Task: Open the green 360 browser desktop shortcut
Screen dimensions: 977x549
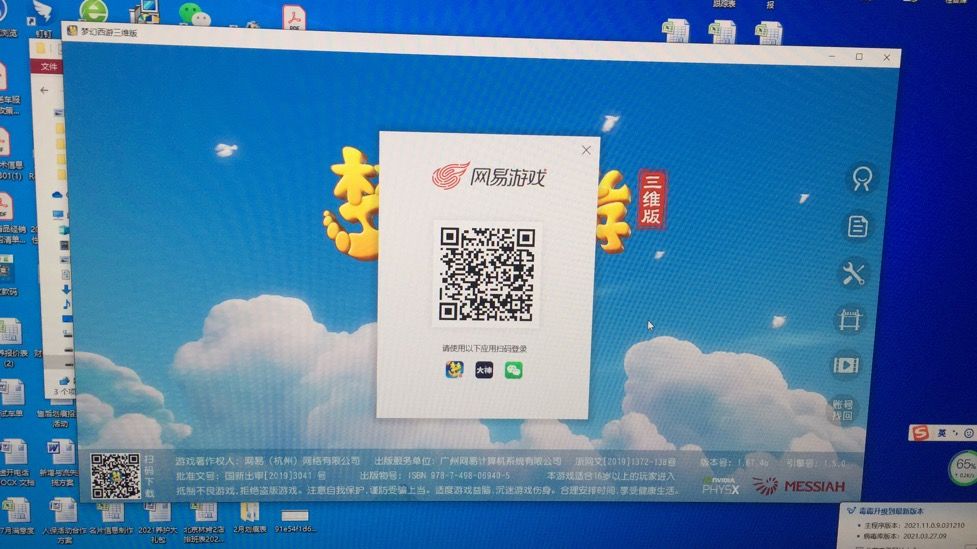Action: 93,10
